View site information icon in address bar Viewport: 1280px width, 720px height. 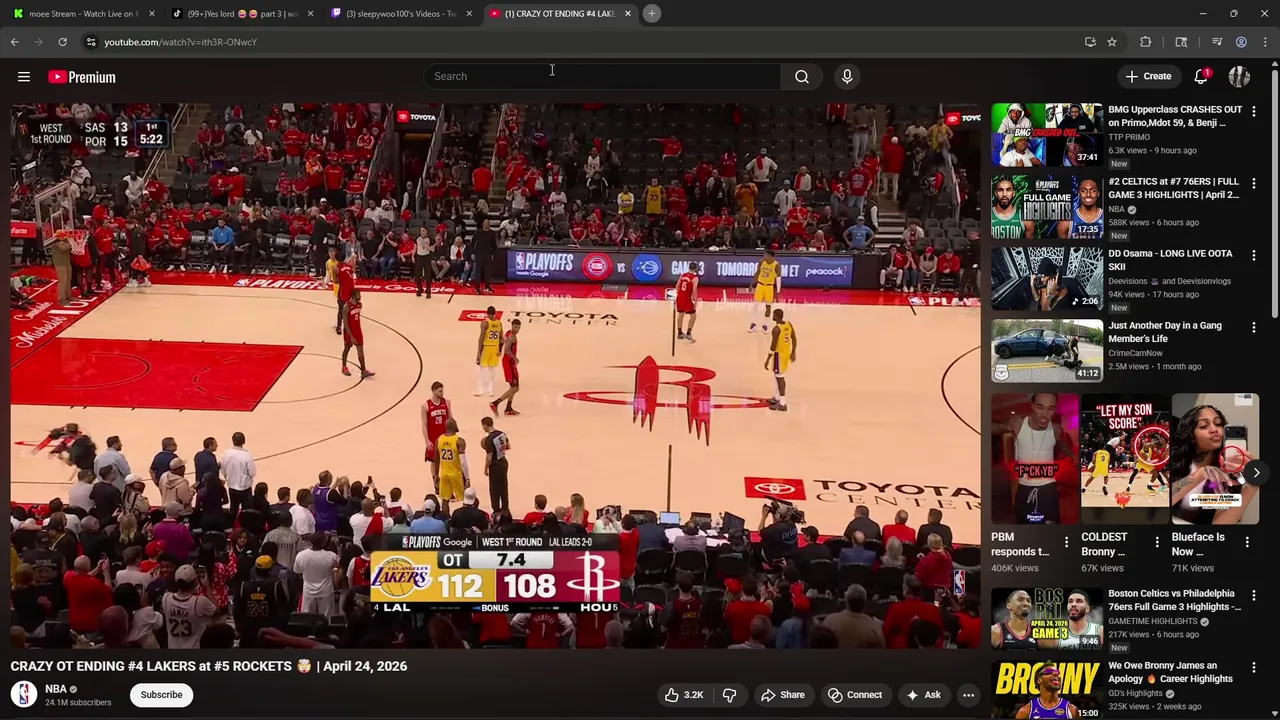[91, 42]
